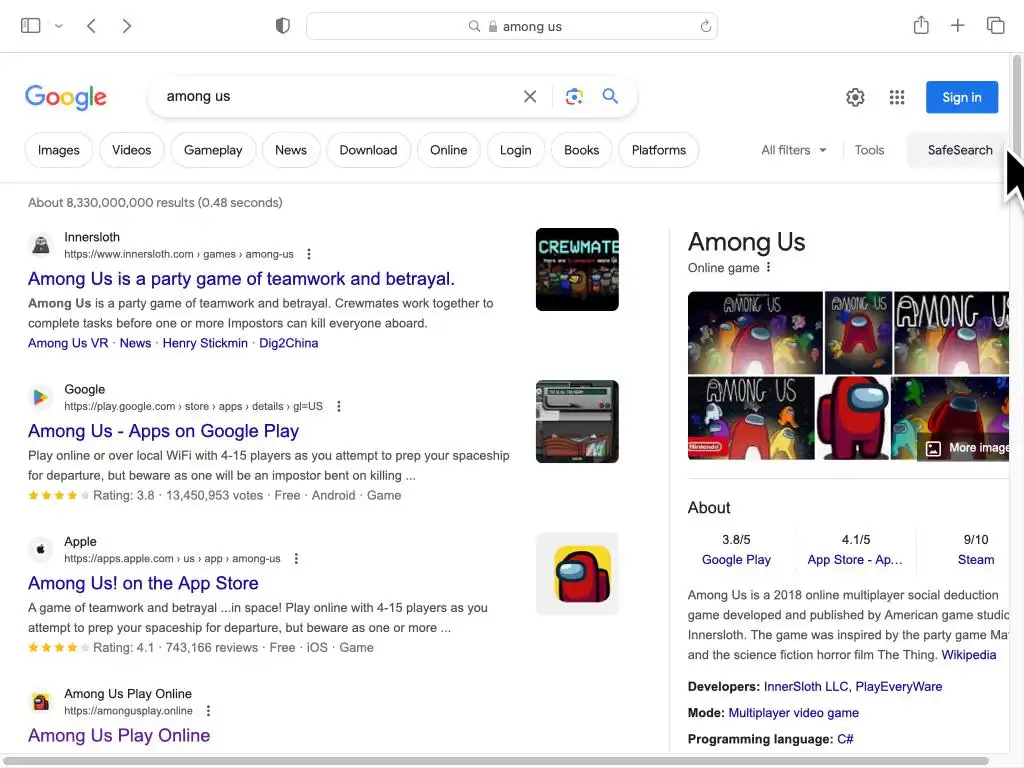Open the App Store rating link
The height and width of the screenshot is (768, 1024).
coord(855,560)
